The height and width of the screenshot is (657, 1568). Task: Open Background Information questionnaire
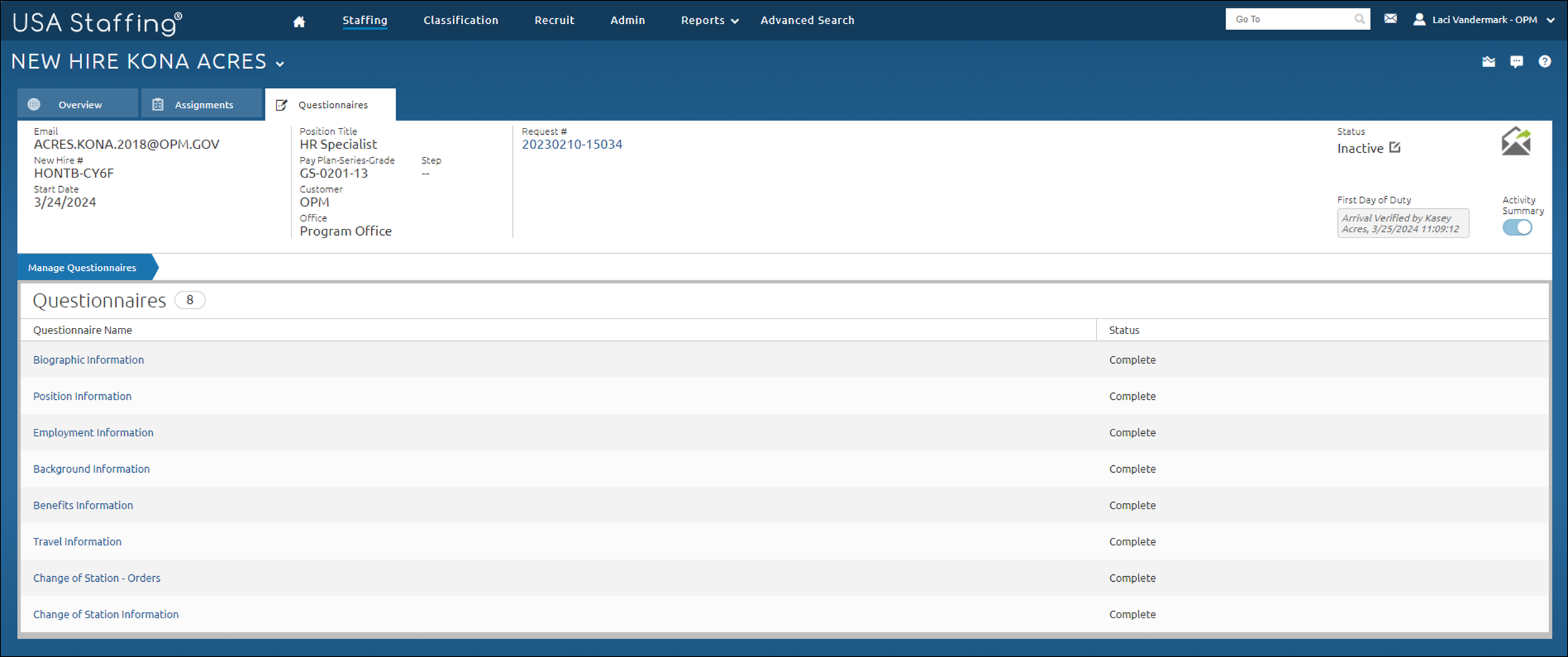(92, 469)
